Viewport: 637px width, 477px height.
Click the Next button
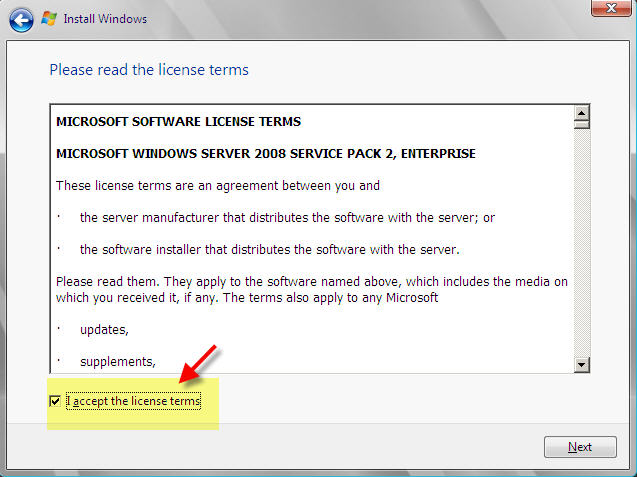coord(580,447)
